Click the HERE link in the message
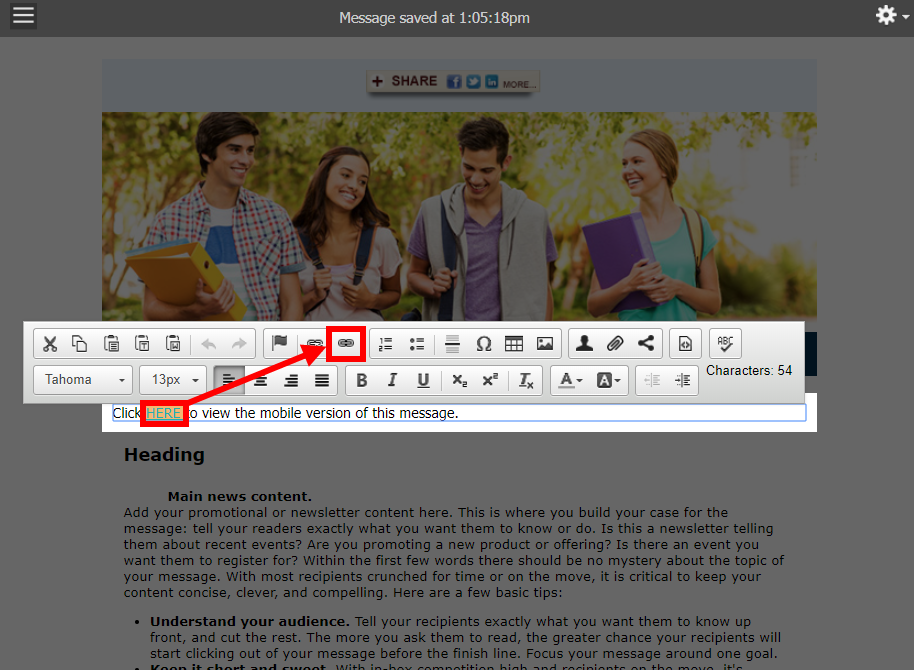The height and width of the screenshot is (670, 914). point(164,413)
